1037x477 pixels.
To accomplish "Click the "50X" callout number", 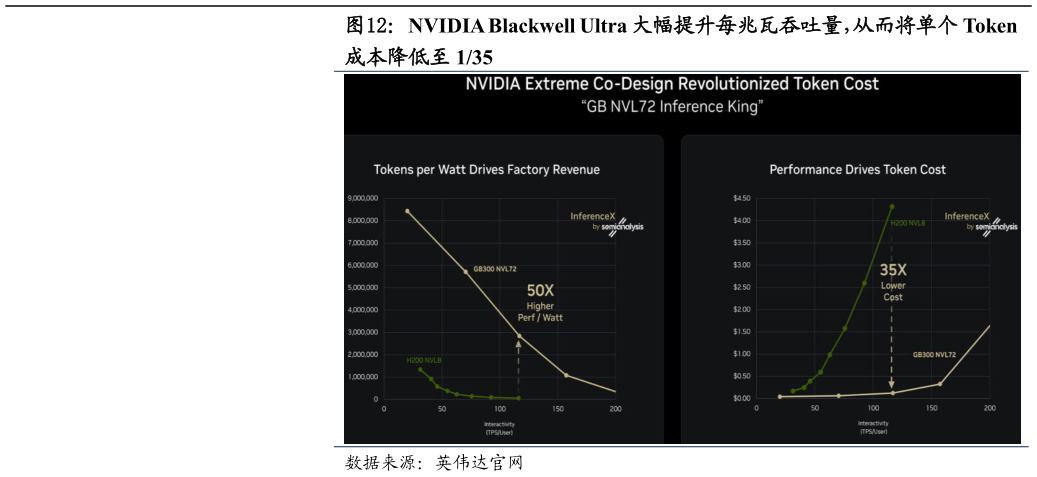I will point(540,290).
